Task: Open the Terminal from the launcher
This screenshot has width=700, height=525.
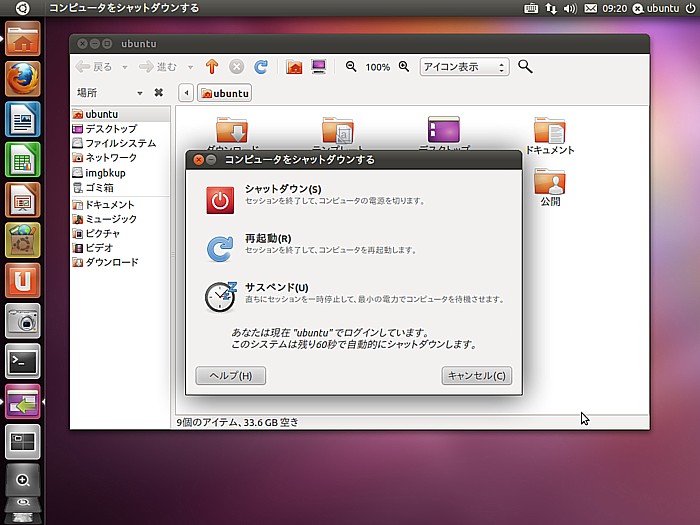Action: pyautogui.click(x=23, y=361)
